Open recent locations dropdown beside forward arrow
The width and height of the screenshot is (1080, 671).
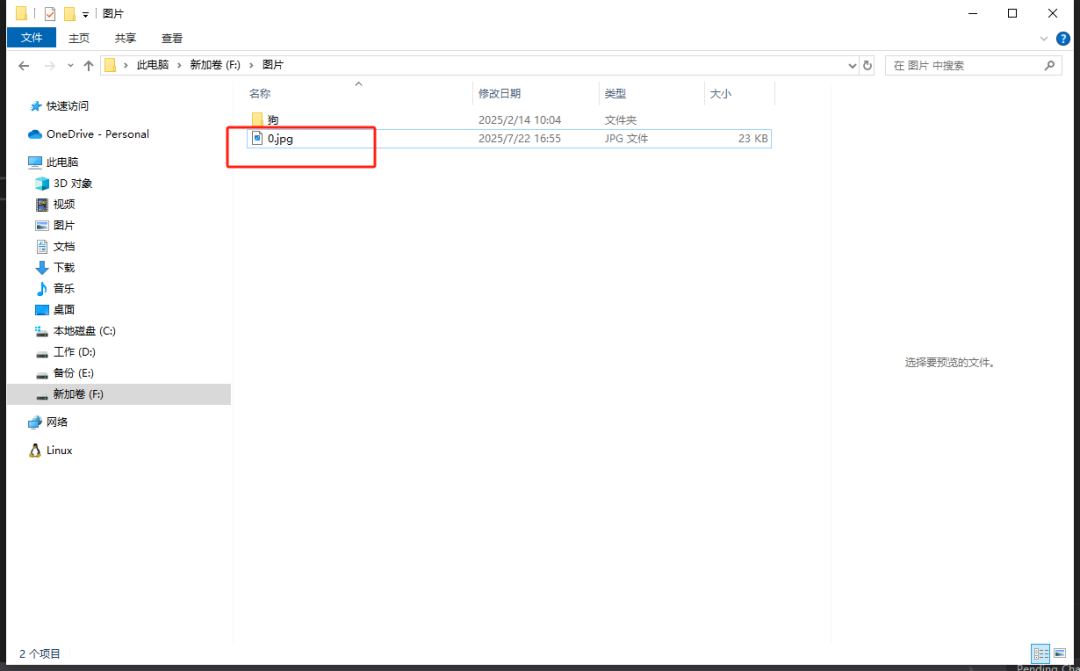[x=69, y=65]
